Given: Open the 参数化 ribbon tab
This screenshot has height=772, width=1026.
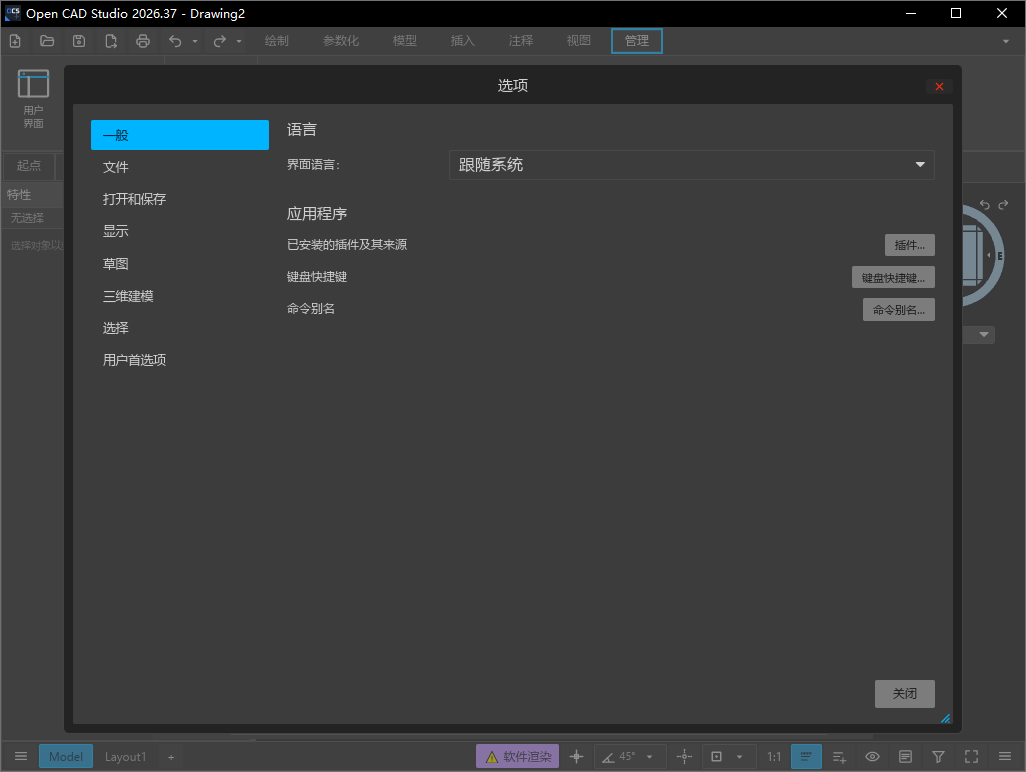Looking at the screenshot, I should [341, 41].
